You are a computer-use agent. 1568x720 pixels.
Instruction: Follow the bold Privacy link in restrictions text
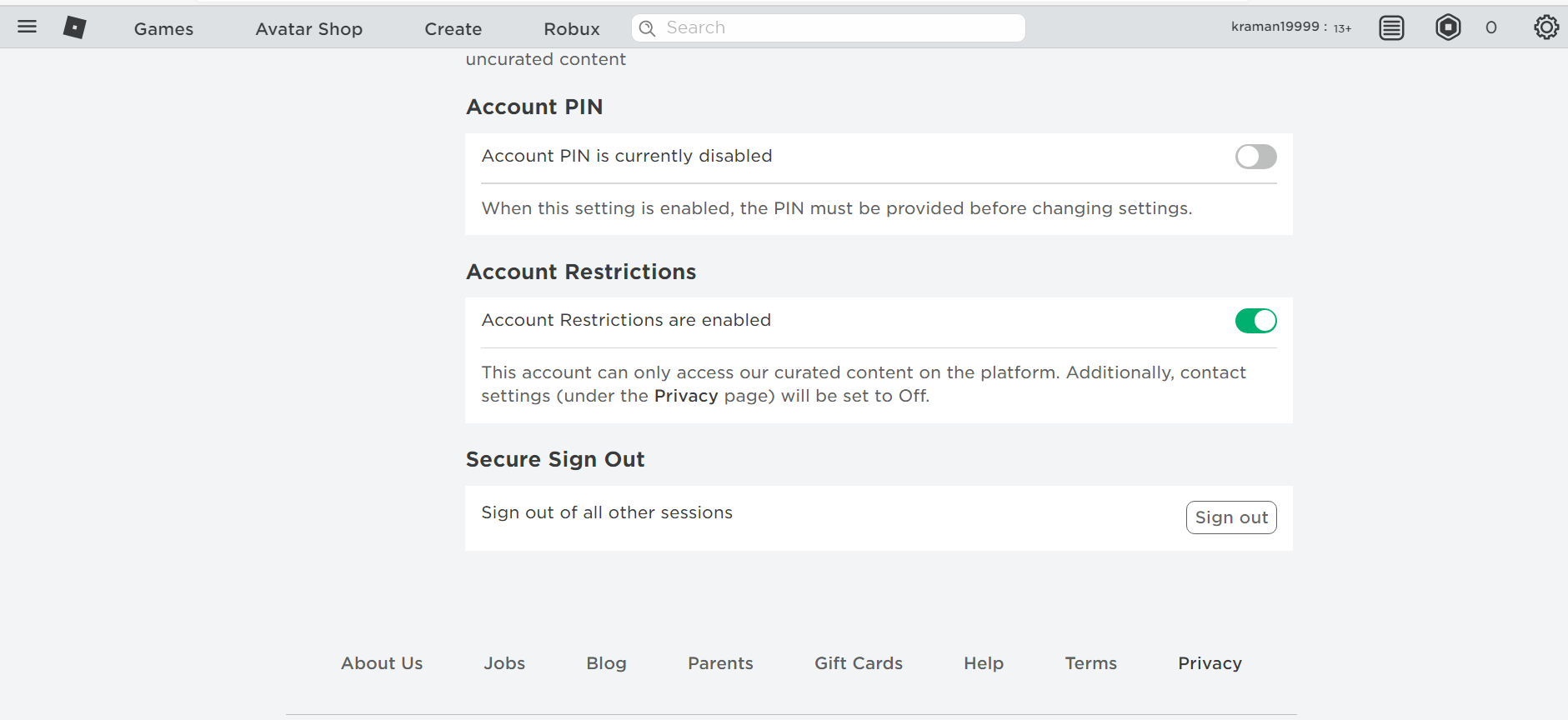click(685, 396)
